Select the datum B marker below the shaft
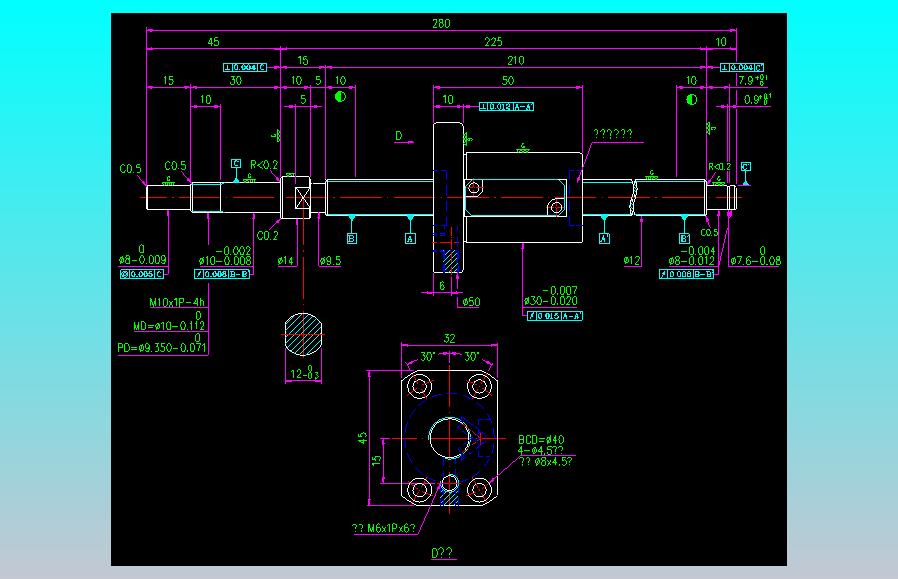Image resolution: width=898 pixels, height=579 pixels. click(352, 238)
